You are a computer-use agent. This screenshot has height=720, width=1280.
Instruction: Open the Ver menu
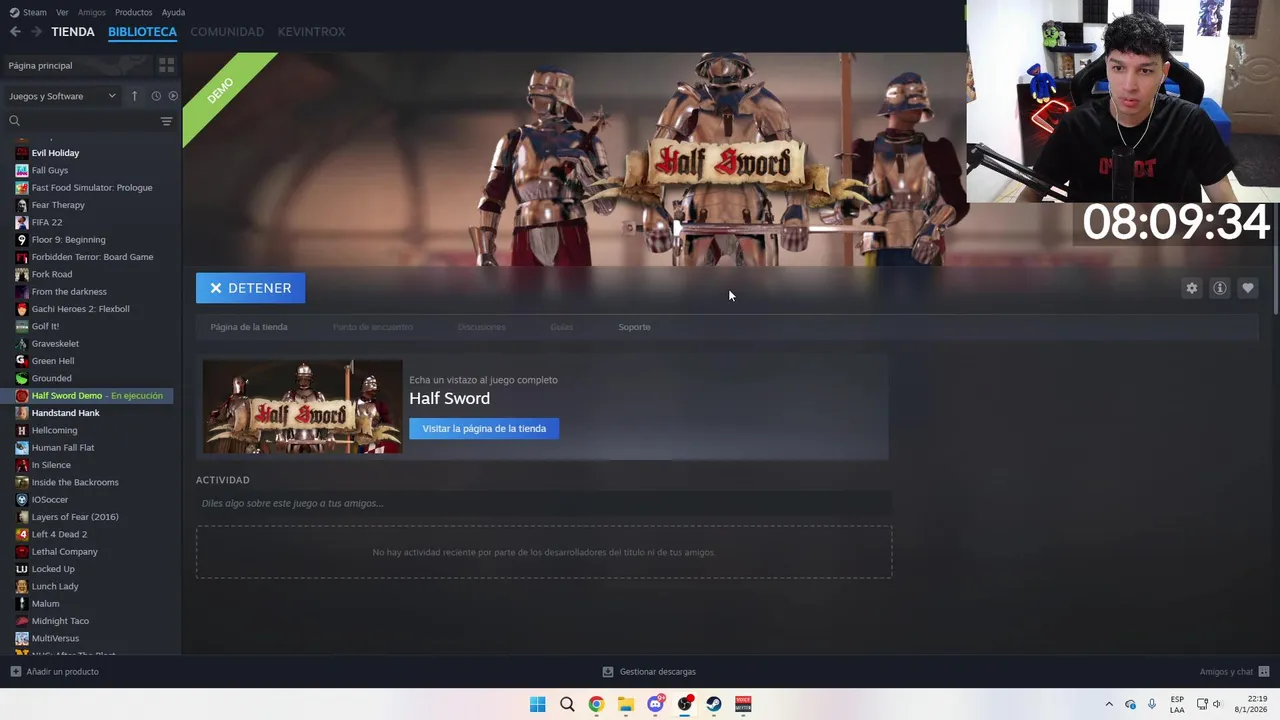click(62, 12)
